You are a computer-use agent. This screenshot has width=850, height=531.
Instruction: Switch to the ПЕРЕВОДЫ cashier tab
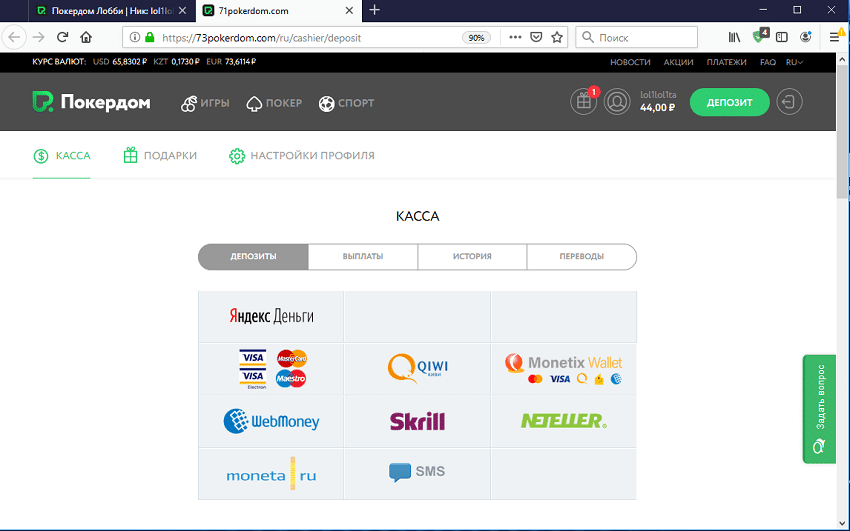[x=582, y=256]
